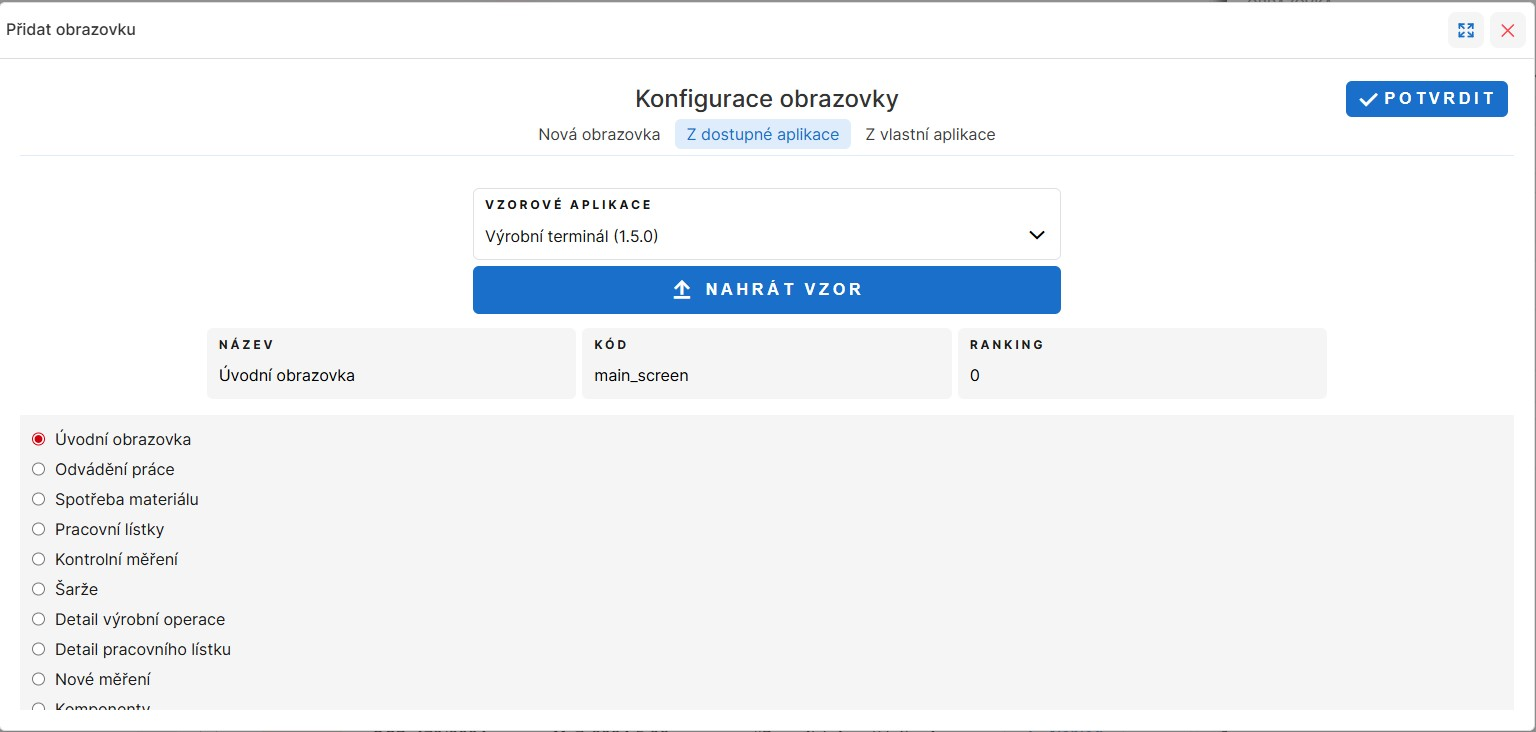Select the Nové měření radio option
Viewport: 1536px width, 732px height.
pos(39,679)
